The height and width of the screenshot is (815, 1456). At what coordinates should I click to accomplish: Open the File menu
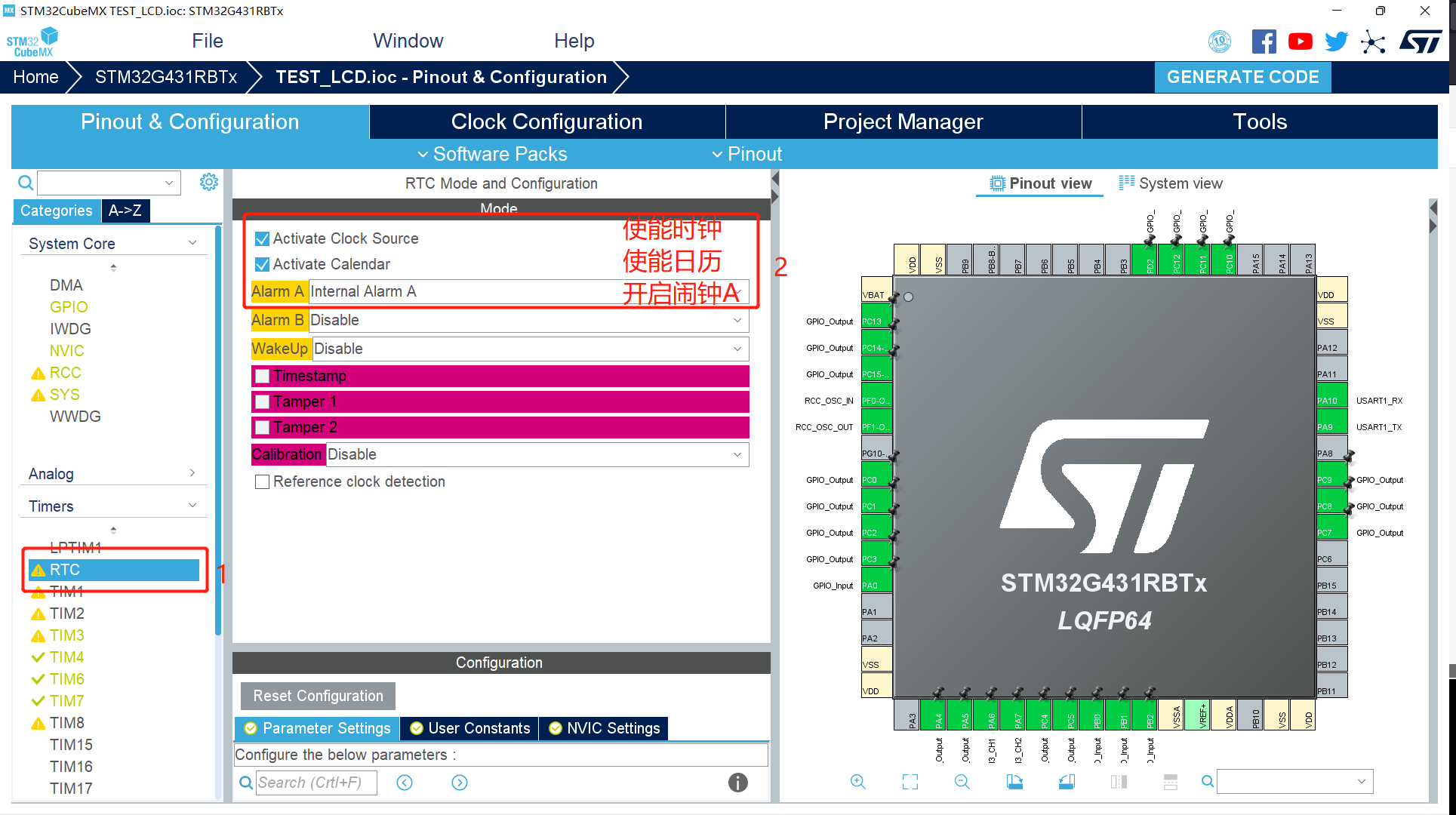tap(208, 41)
